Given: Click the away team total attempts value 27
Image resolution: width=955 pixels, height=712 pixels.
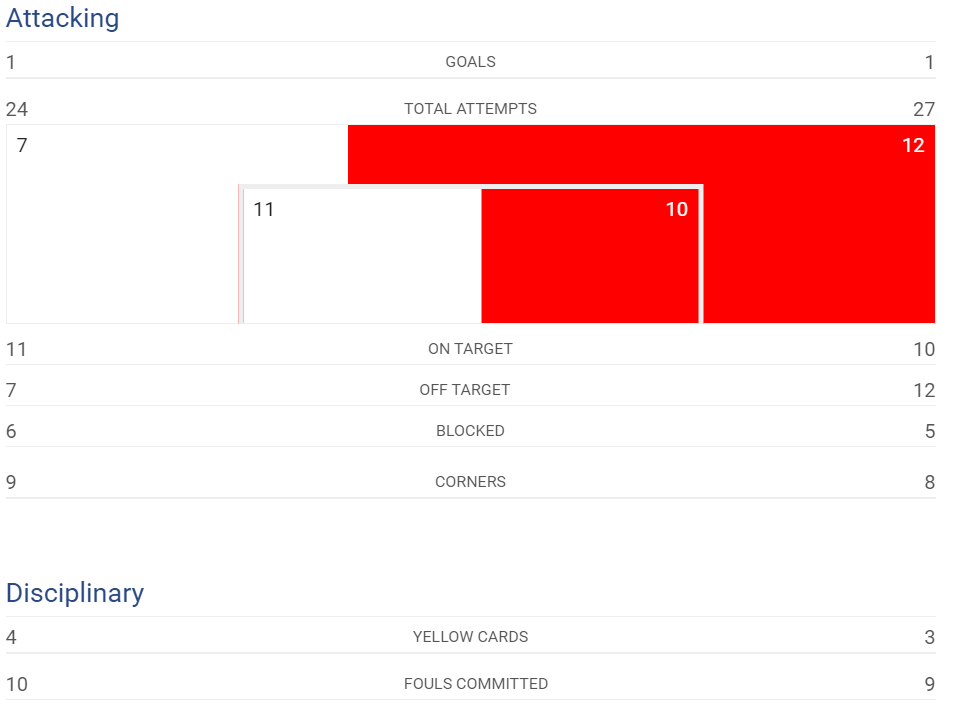Looking at the screenshot, I should click(x=924, y=109).
